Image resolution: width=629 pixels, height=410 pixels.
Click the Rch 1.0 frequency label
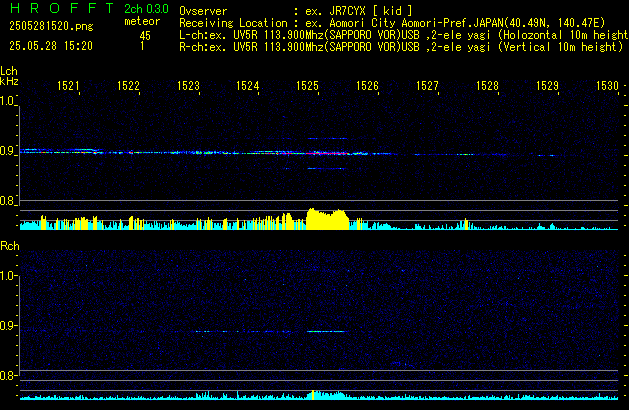coord(7,276)
